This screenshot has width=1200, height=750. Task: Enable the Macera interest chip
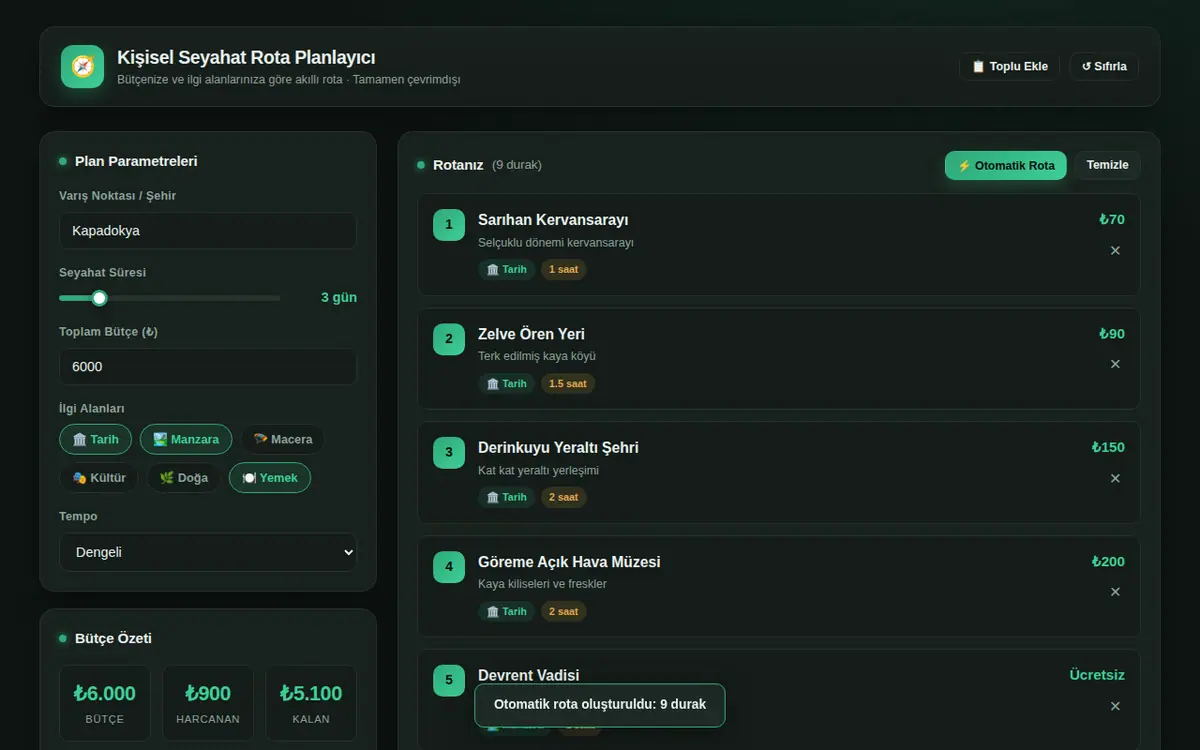[x=282, y=439]
